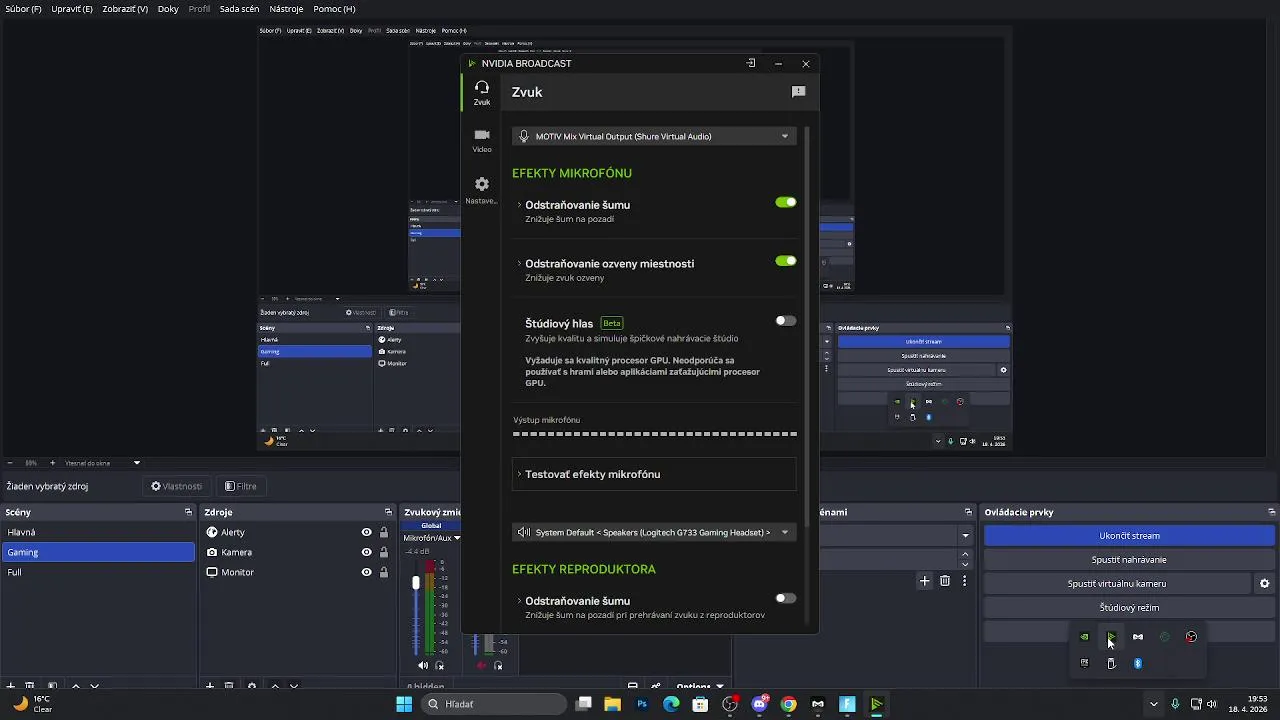Click the red-black round icon in tray overflow popup

(1191, 637)
